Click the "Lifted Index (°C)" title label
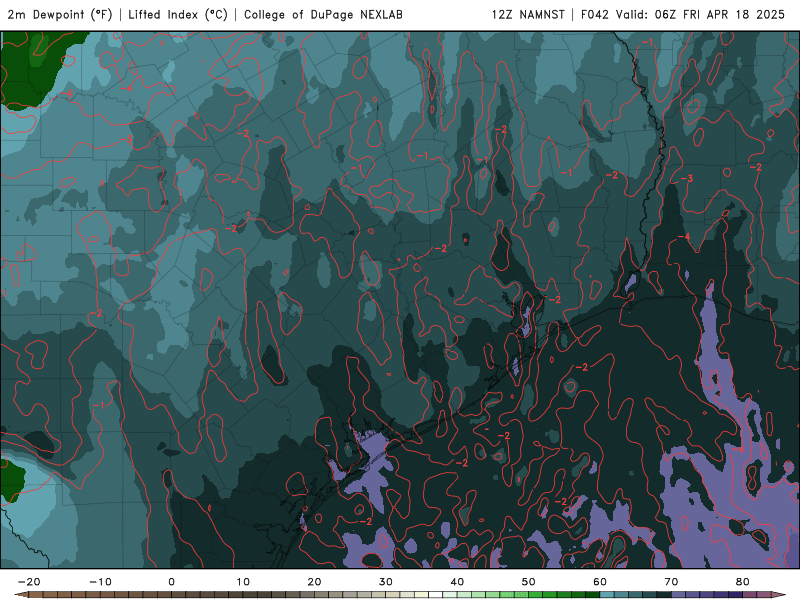Screen dimensions: 800x600 click(x=178, y=15)
